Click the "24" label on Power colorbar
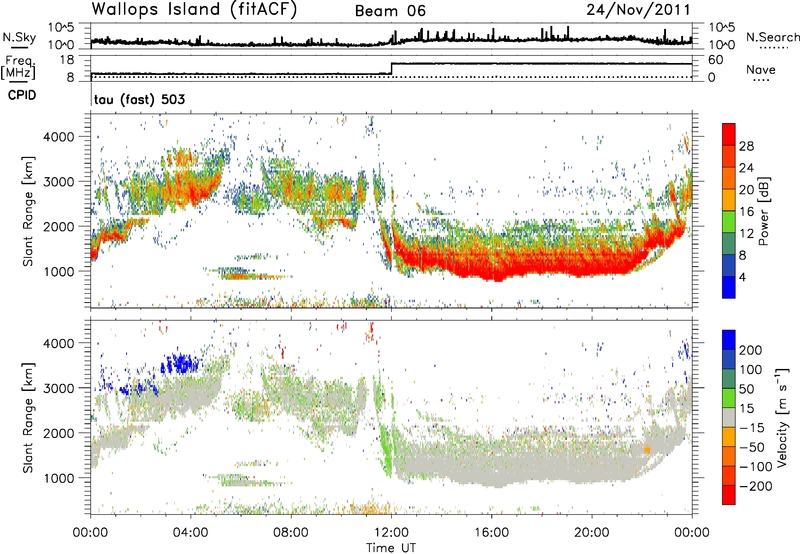The height and width of the screenshot is (554, 800). pos(746,168)
